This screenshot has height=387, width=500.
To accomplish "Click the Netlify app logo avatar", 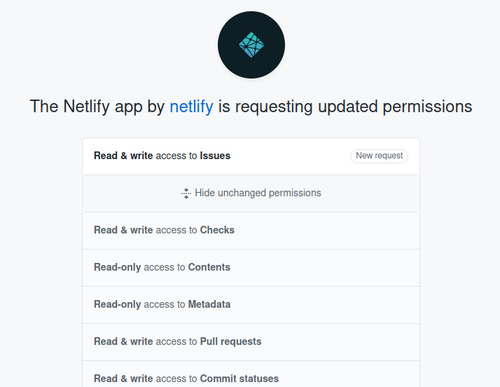I will (251, 45).
